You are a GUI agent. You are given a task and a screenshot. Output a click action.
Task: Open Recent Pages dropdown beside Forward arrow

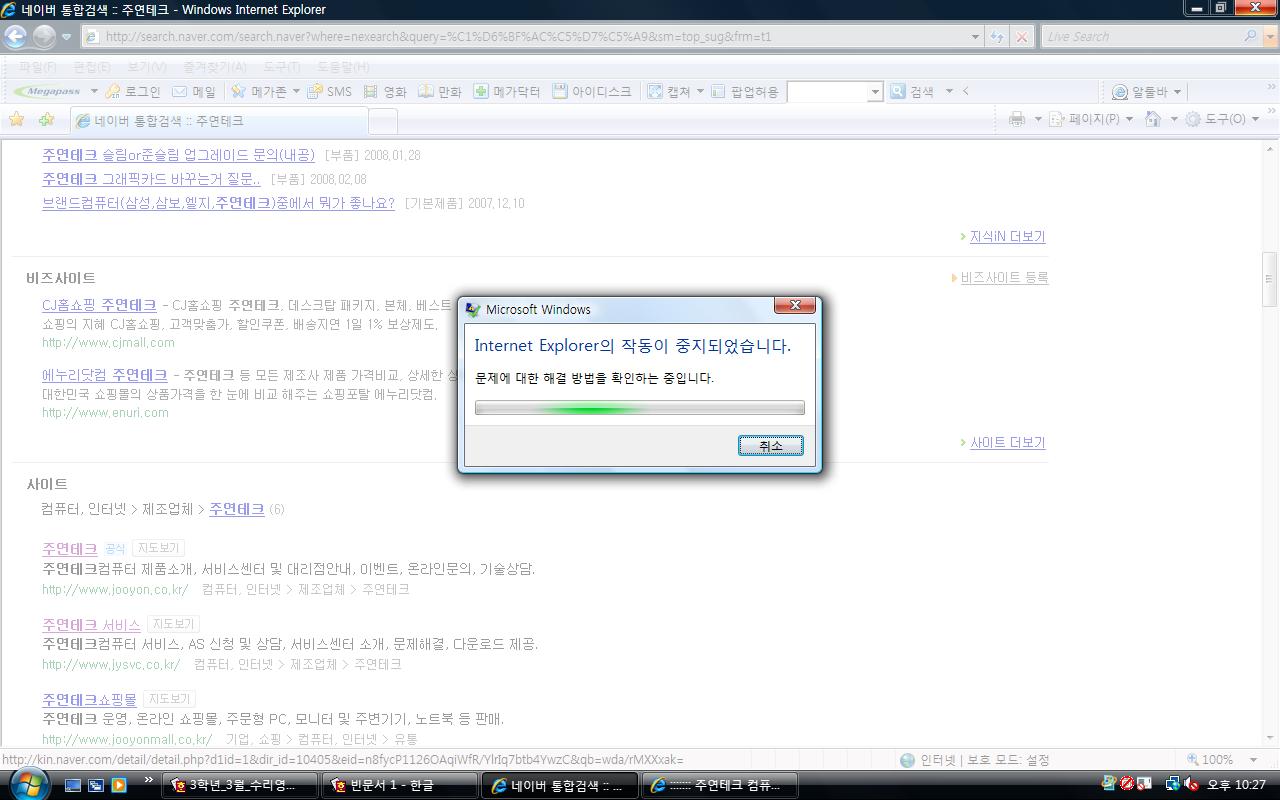coord(67,37)
